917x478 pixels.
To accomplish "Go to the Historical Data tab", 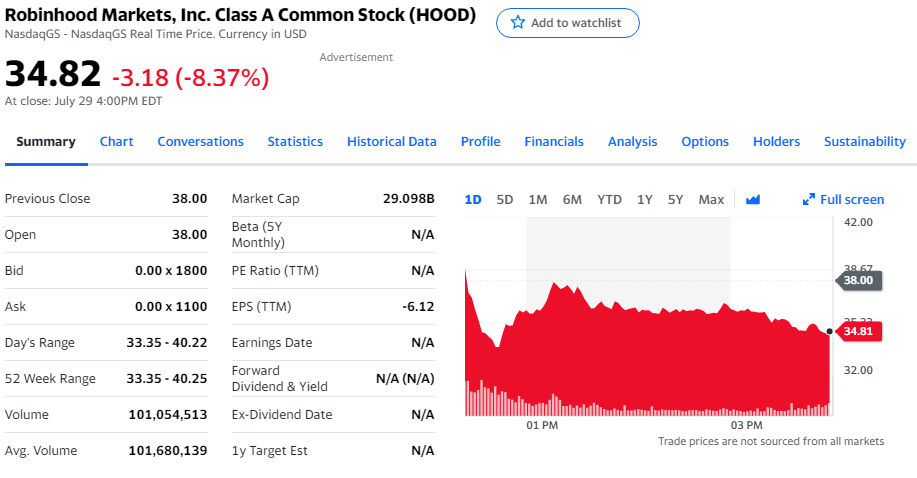I will coord(391,141).
